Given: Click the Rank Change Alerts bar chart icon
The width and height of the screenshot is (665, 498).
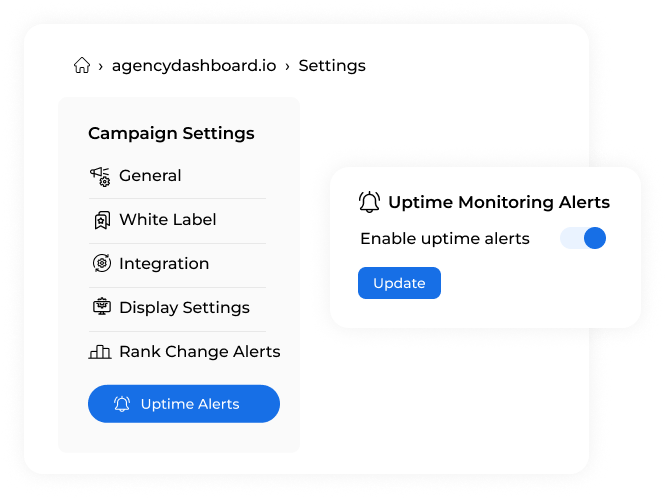Looking at the screenshot, I should (x=100, y=351).
